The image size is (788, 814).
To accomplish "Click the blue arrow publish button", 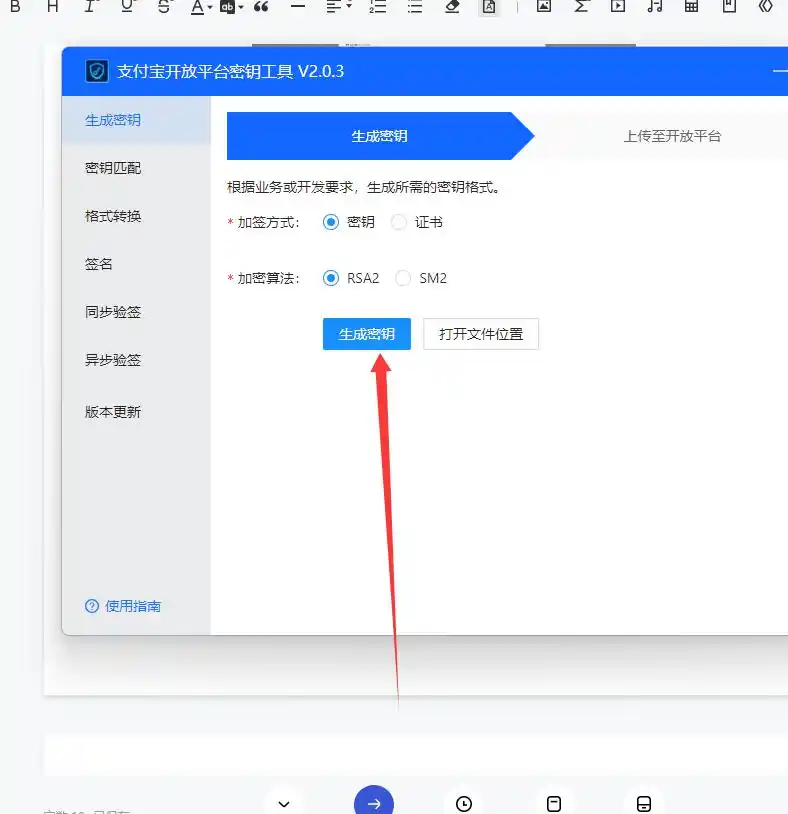I will point(374,803).
